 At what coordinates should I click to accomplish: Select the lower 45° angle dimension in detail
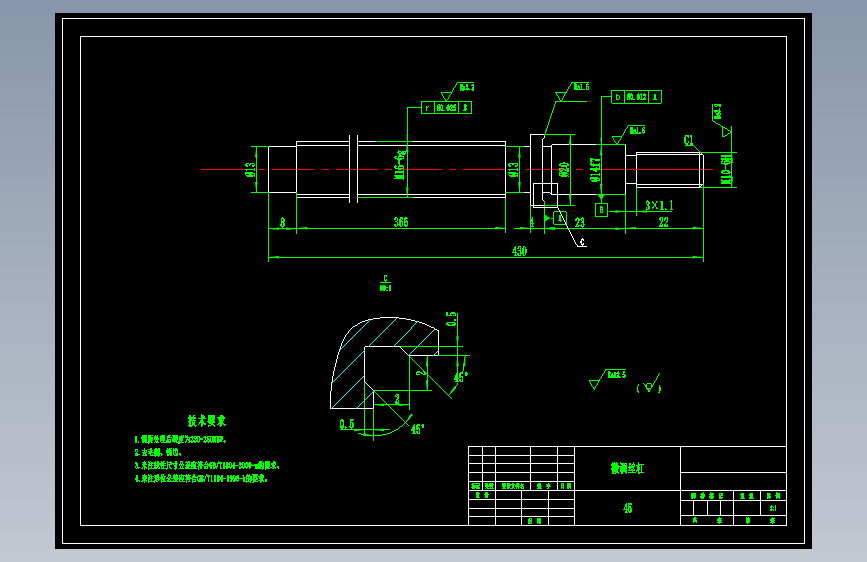click(x=417, y=429)
